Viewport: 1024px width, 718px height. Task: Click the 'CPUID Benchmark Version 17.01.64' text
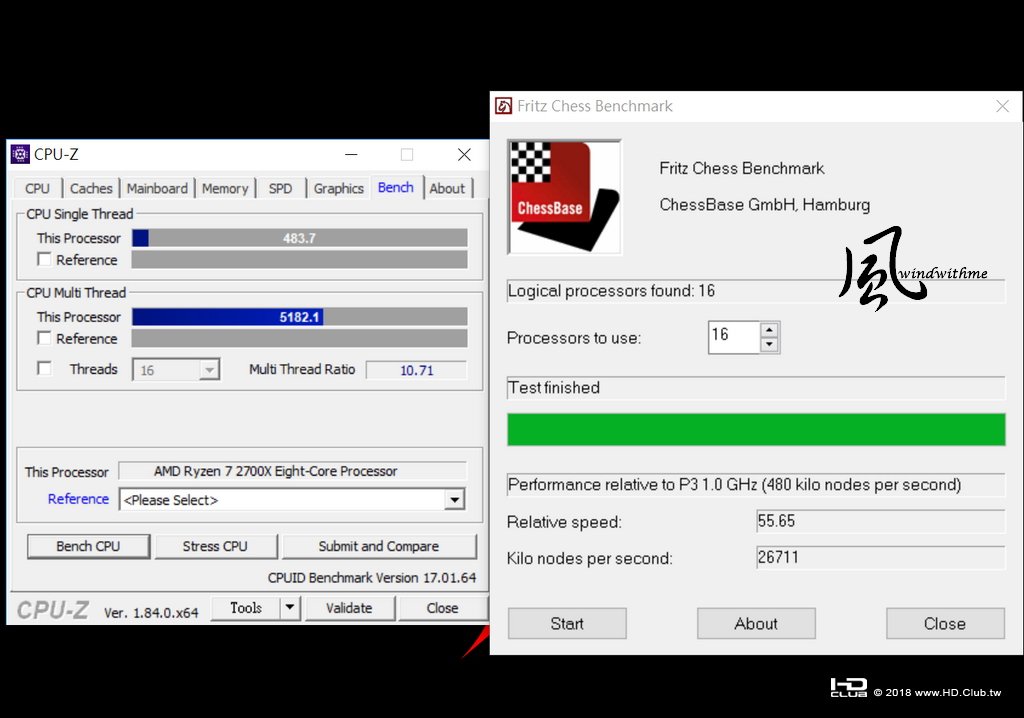[x=372, y=578]
